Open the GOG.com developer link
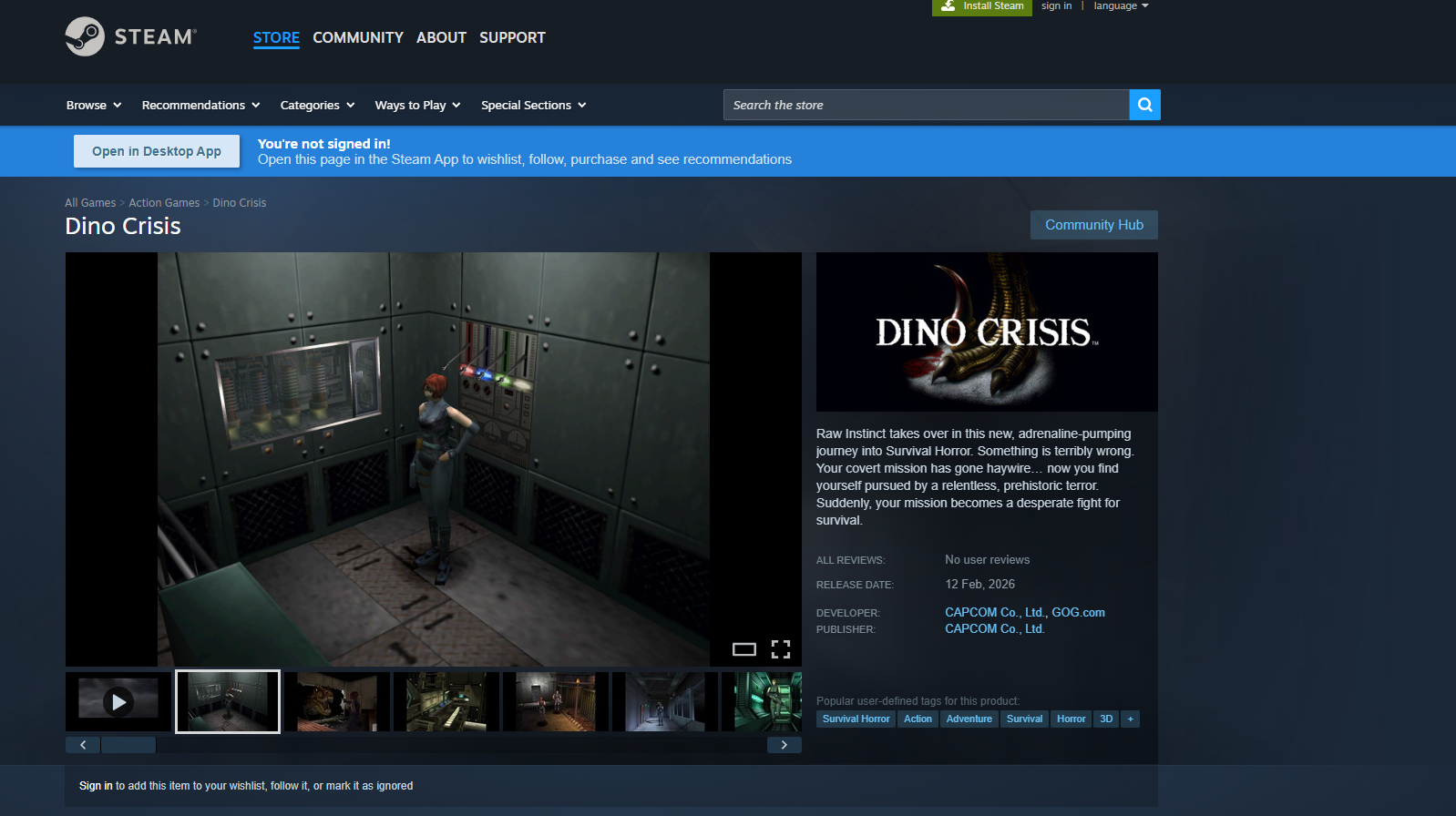The image size is (1456, 816). pos(1079,613)
